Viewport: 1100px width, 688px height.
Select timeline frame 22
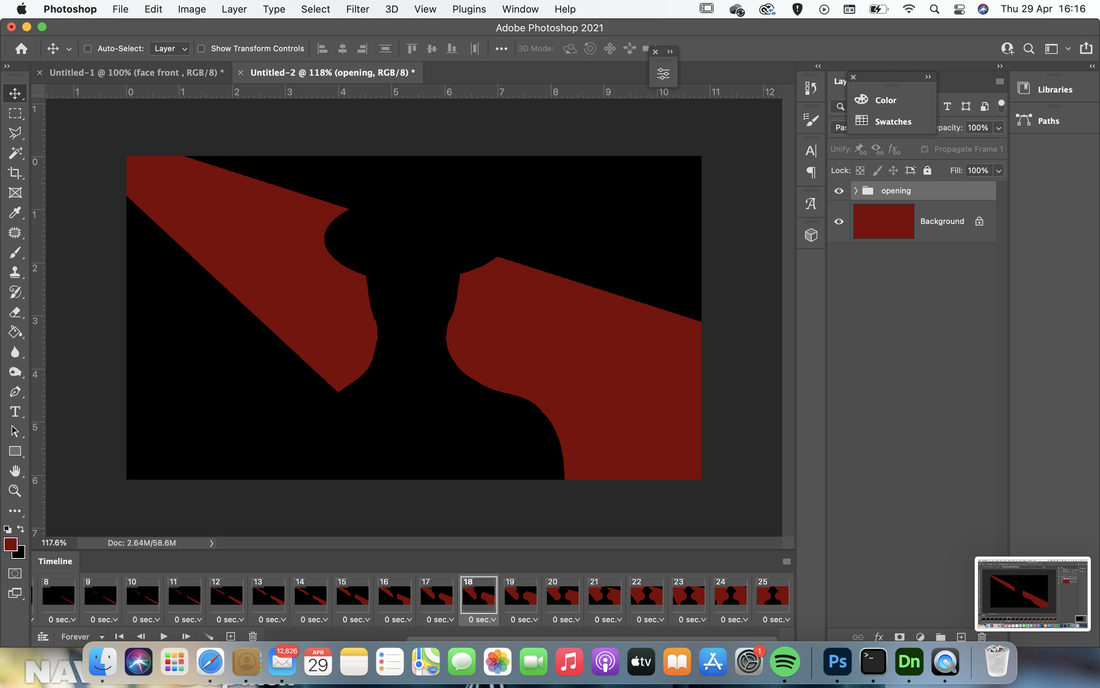(646, 600)
